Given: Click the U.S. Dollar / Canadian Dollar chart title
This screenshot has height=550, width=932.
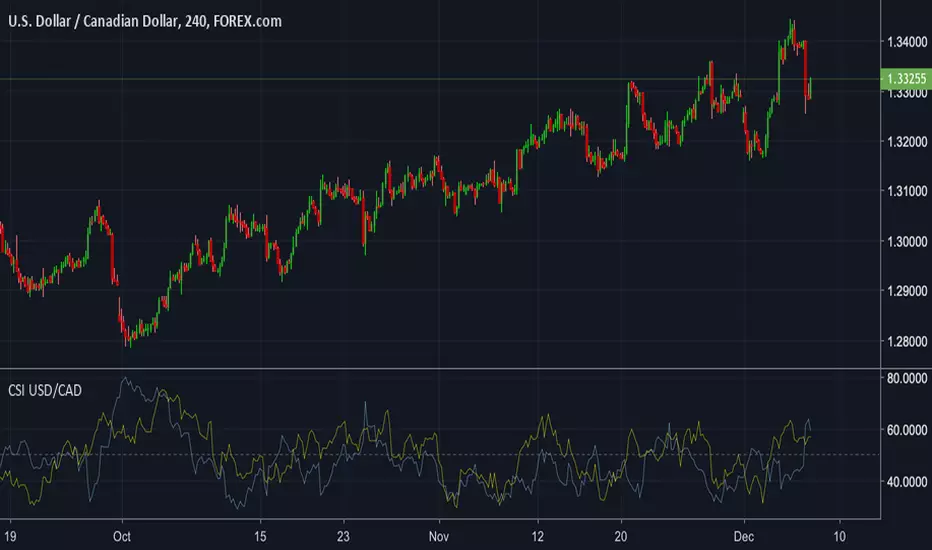Looking at the screenshot, I should [x=145, y=21].
